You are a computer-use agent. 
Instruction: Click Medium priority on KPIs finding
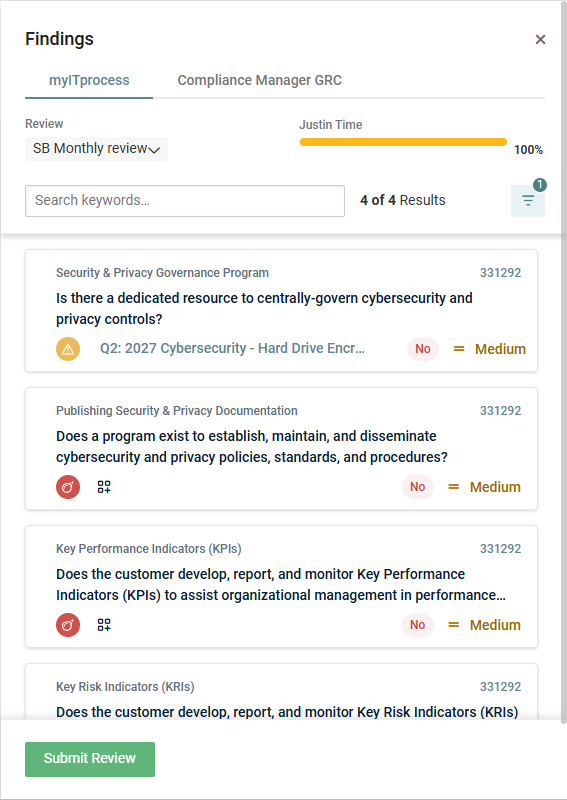click(485, 625)
